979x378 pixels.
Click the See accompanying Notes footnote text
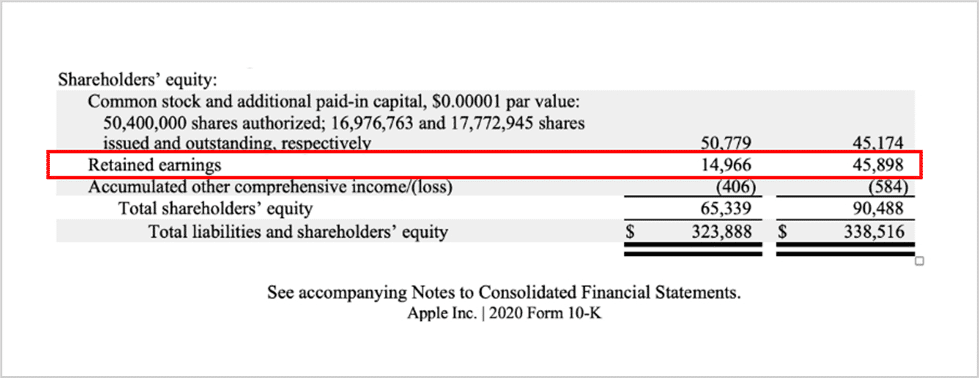504,292
